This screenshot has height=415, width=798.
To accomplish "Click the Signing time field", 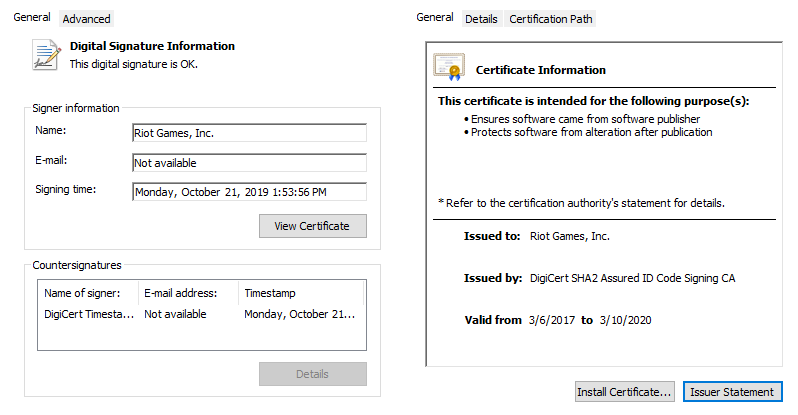I will click(x=249, y=192).
